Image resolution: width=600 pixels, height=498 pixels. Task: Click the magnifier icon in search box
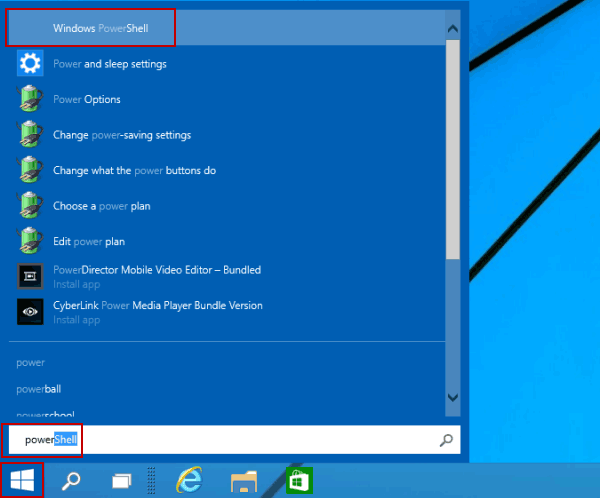pos(446,440)
